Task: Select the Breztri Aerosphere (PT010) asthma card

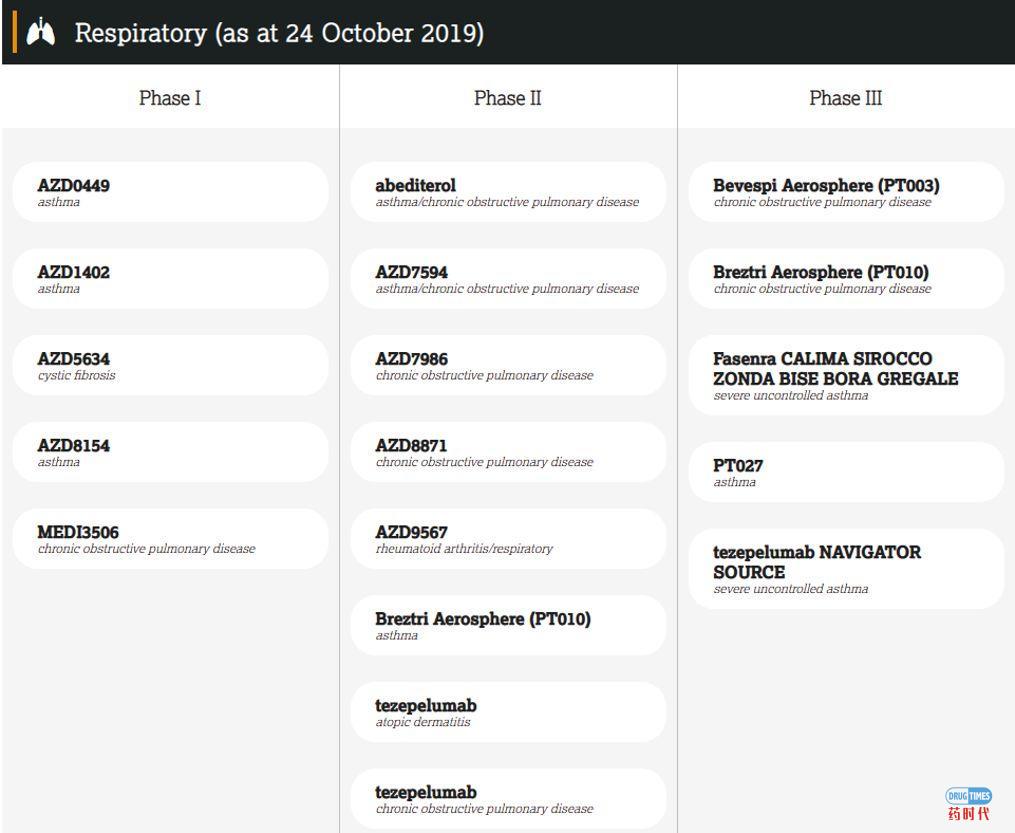Action: coord(508,626)
